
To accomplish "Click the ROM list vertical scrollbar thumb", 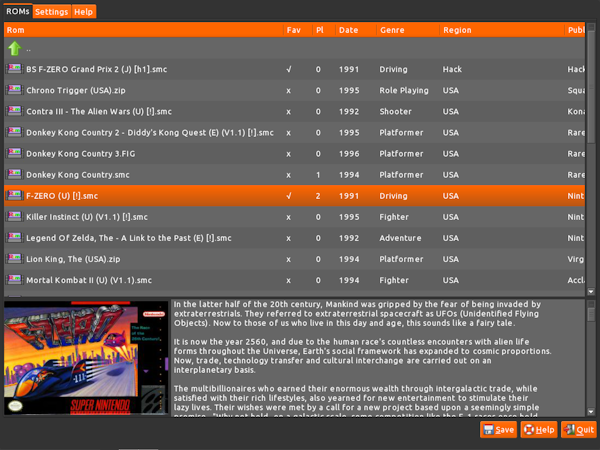I will point(591,86).
